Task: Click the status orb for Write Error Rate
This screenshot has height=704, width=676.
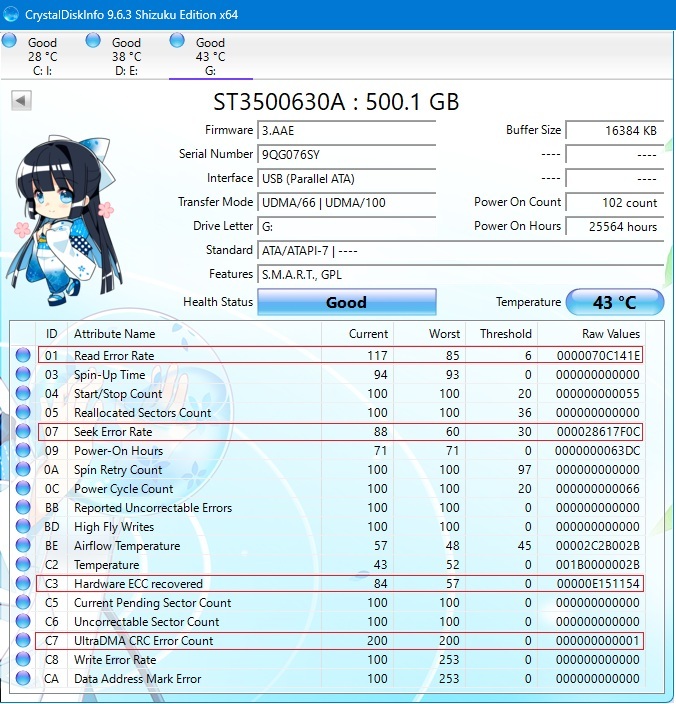Action: [x=23, y=659]
